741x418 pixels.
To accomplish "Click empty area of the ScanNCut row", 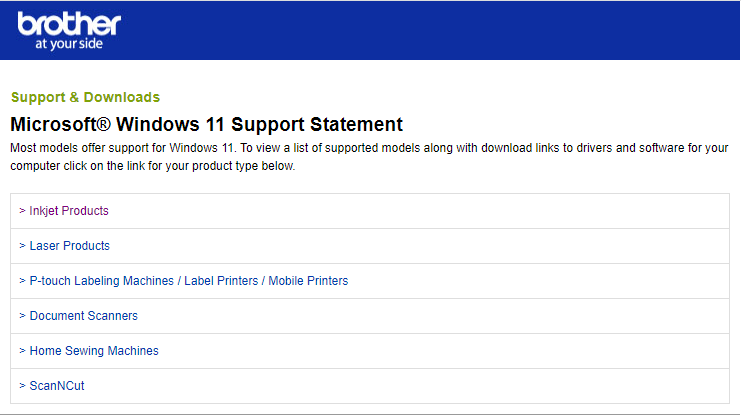I will point(406,386).
